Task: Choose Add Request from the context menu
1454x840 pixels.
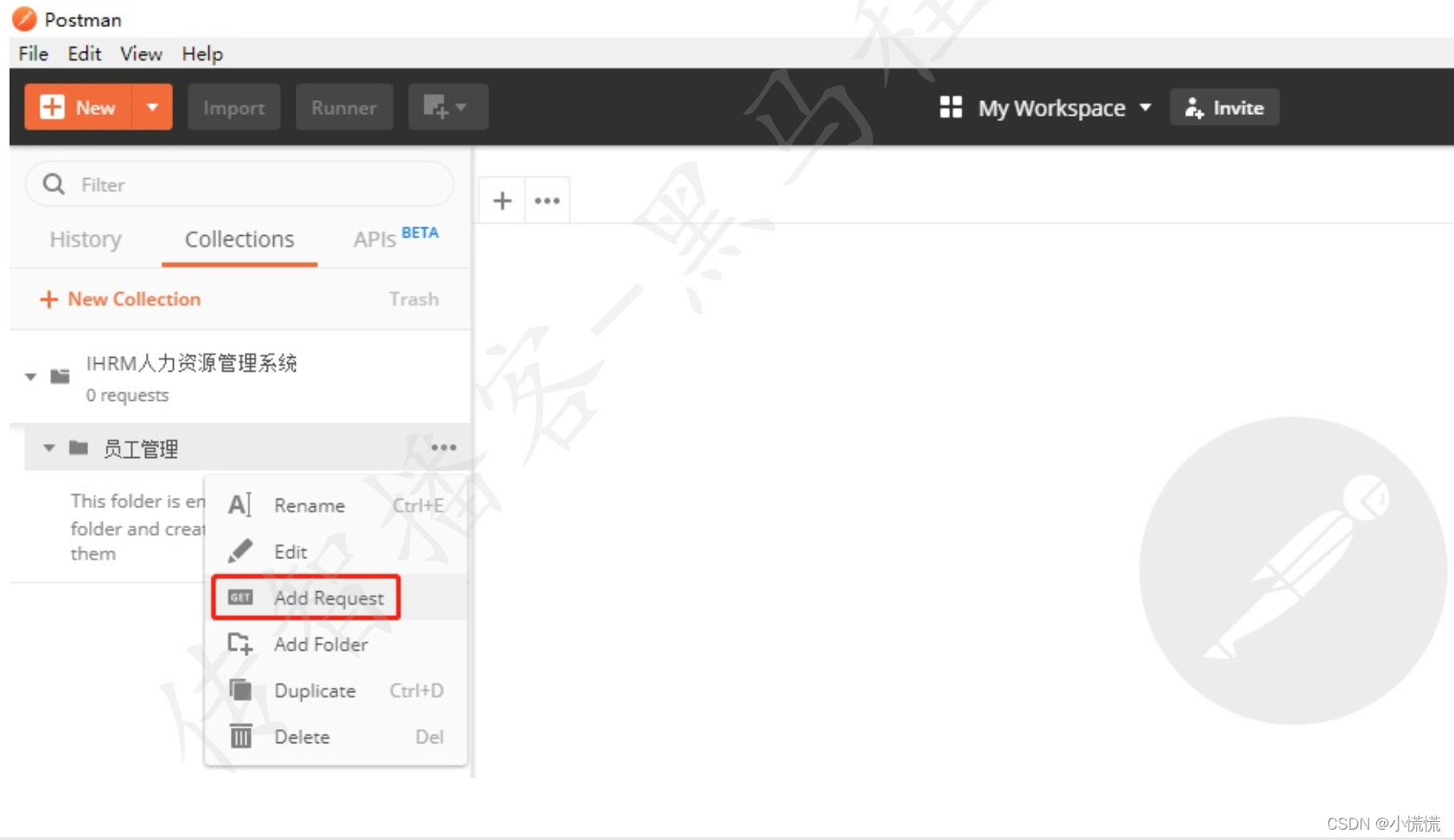Action: click(335, 598)
